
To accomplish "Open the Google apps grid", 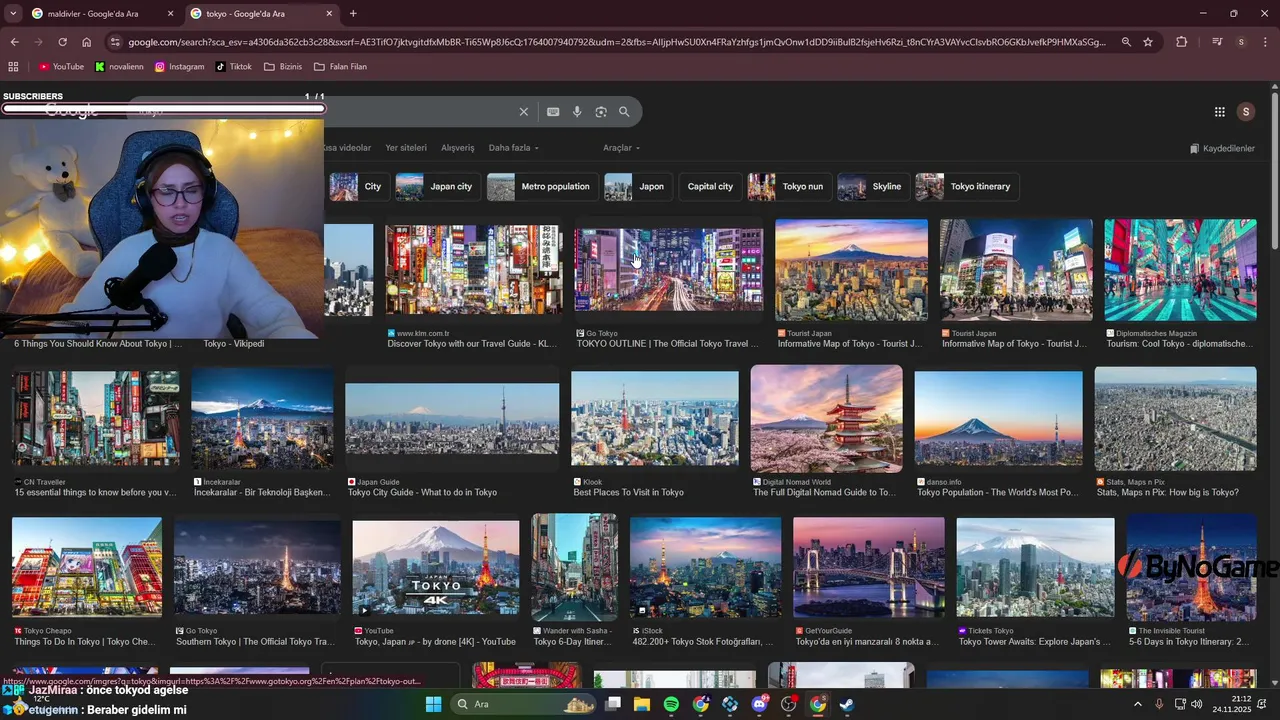I will [1220, 112].
